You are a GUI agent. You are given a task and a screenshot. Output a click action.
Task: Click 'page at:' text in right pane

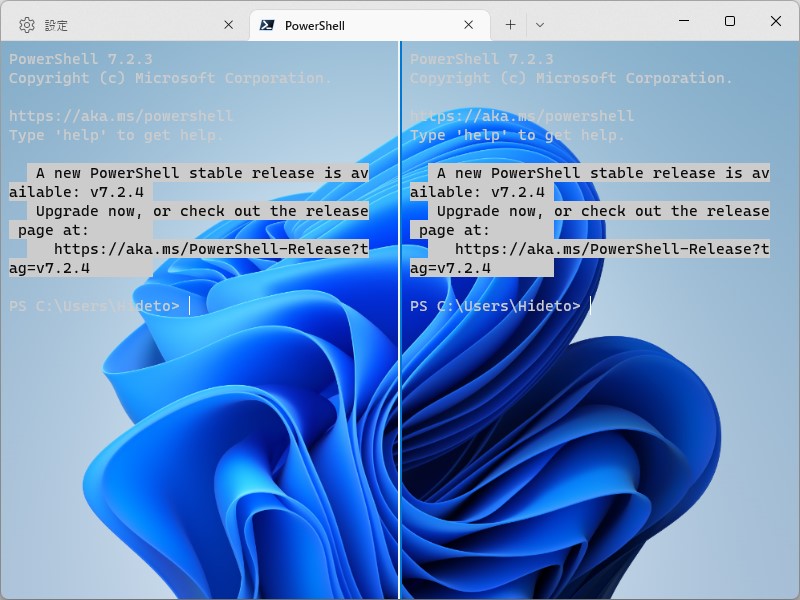click(454, 230)
